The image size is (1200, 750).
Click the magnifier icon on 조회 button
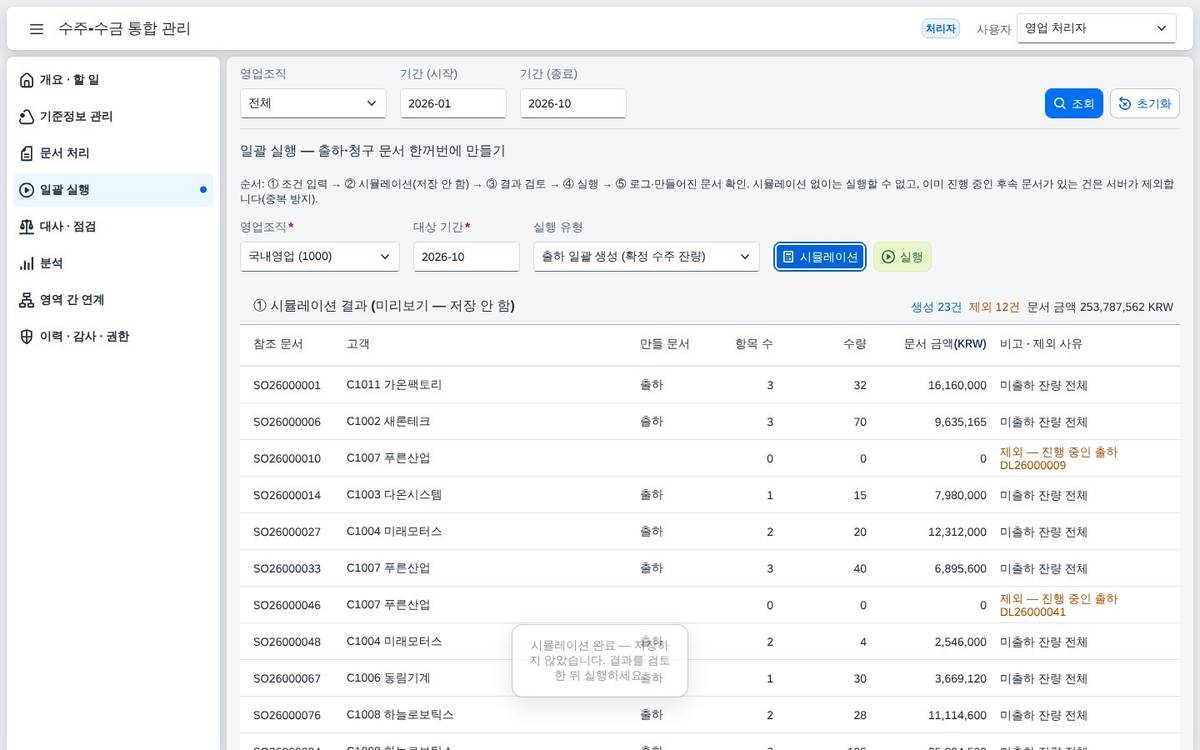click(1060, 104)
